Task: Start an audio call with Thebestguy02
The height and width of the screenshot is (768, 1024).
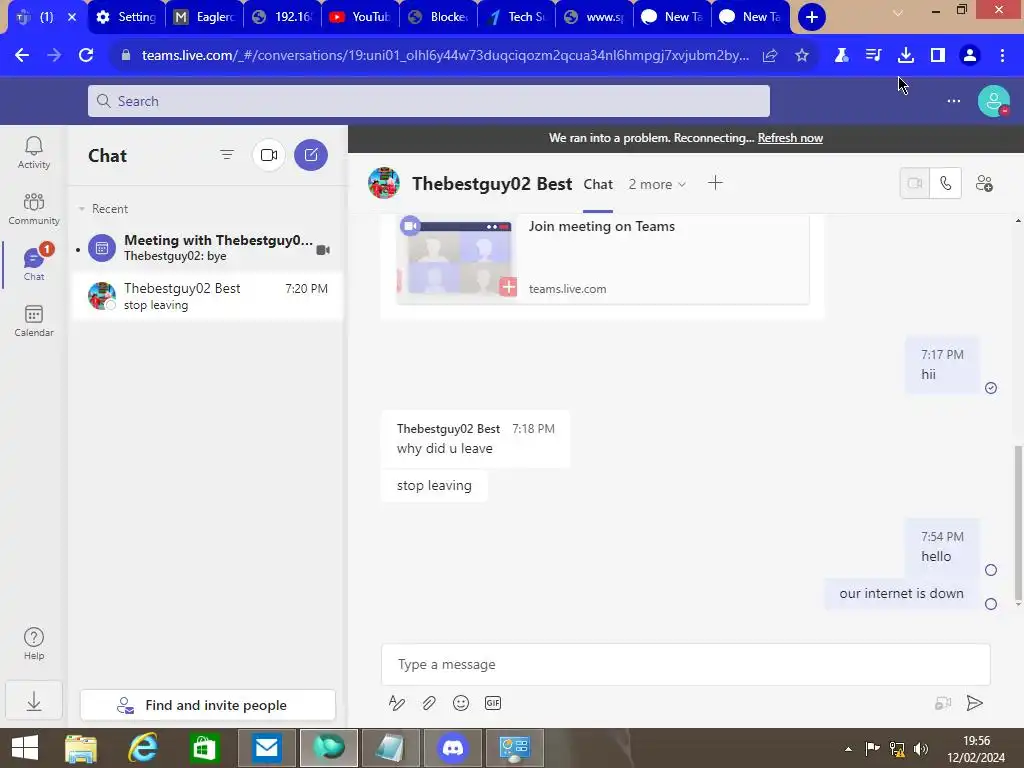Action: [x=946, y=184]
